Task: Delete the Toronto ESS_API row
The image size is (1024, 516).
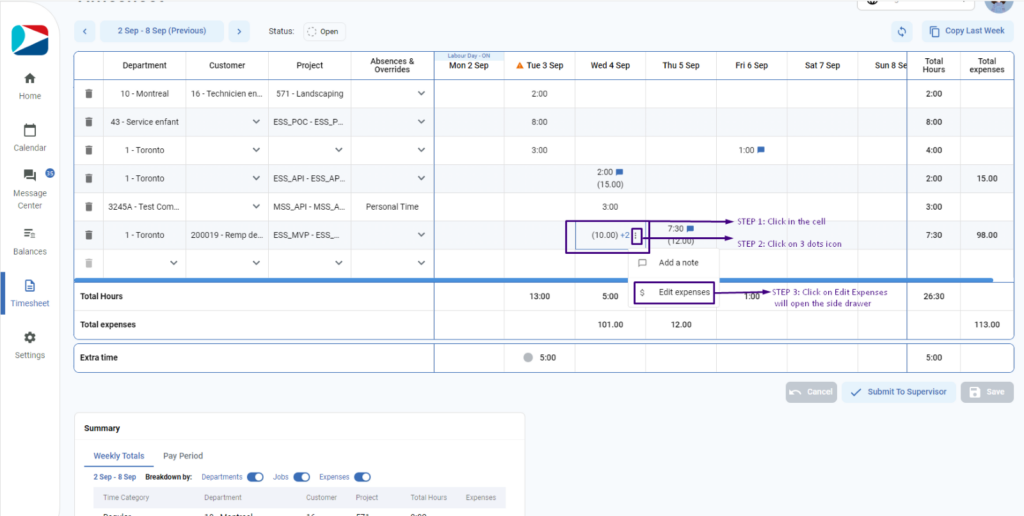Action: pyautogui.click(x=89, y=178)
